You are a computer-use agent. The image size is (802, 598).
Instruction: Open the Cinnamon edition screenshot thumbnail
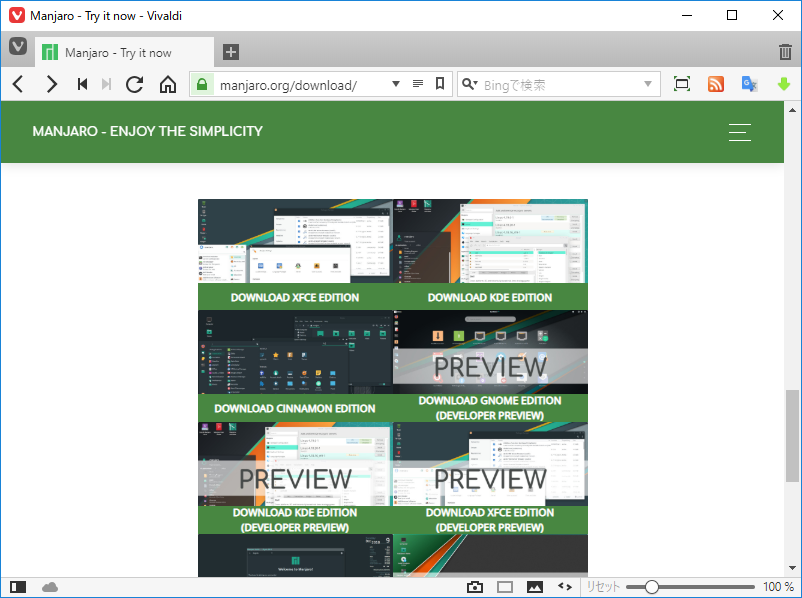(295, 352)
